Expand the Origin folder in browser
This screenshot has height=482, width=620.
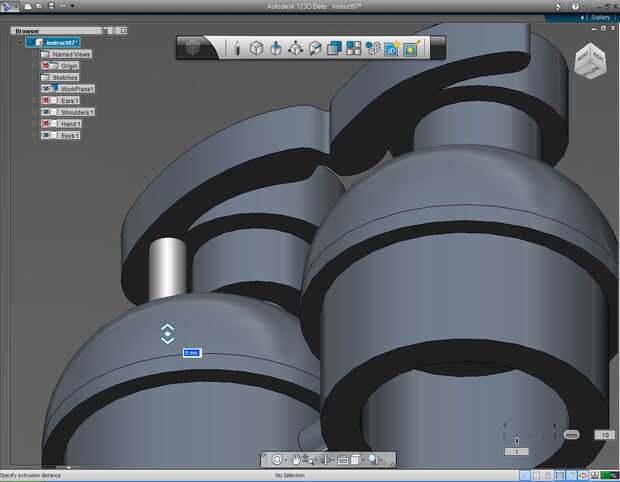click(x=34, y=66)
